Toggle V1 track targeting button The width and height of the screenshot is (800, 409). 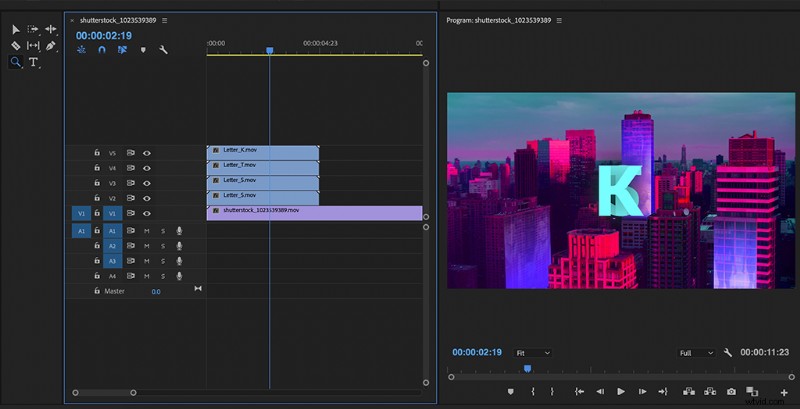[112, 213]
